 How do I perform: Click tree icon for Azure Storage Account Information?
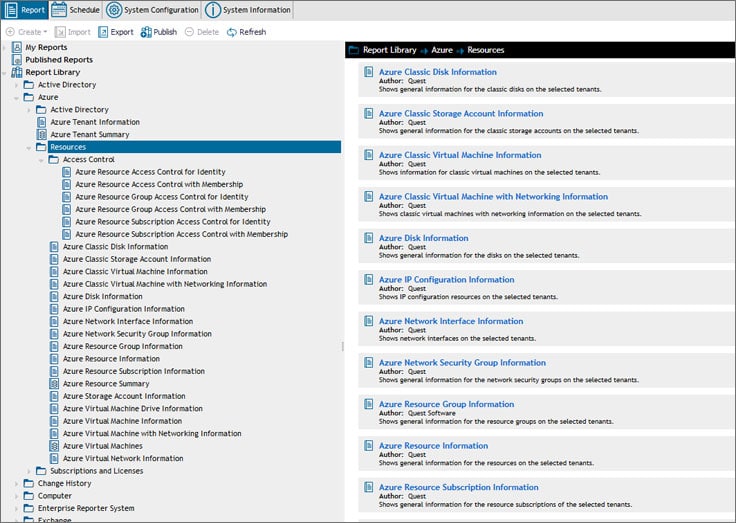54,396
